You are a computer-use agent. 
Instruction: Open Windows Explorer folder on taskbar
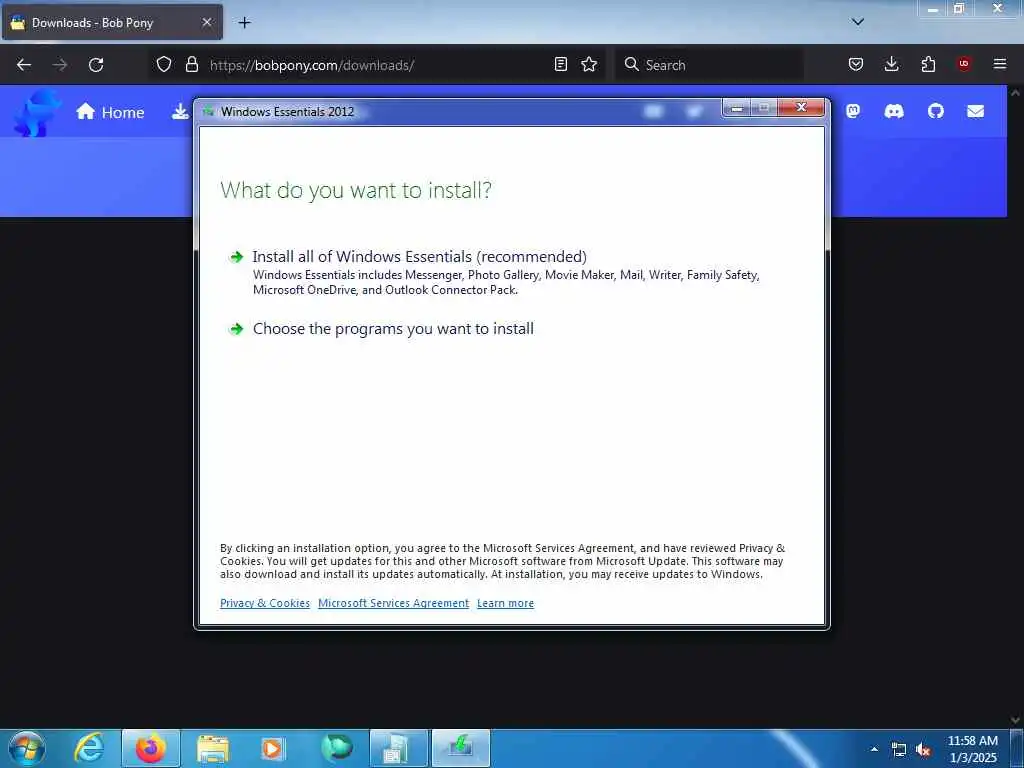(x=213, y=748)
